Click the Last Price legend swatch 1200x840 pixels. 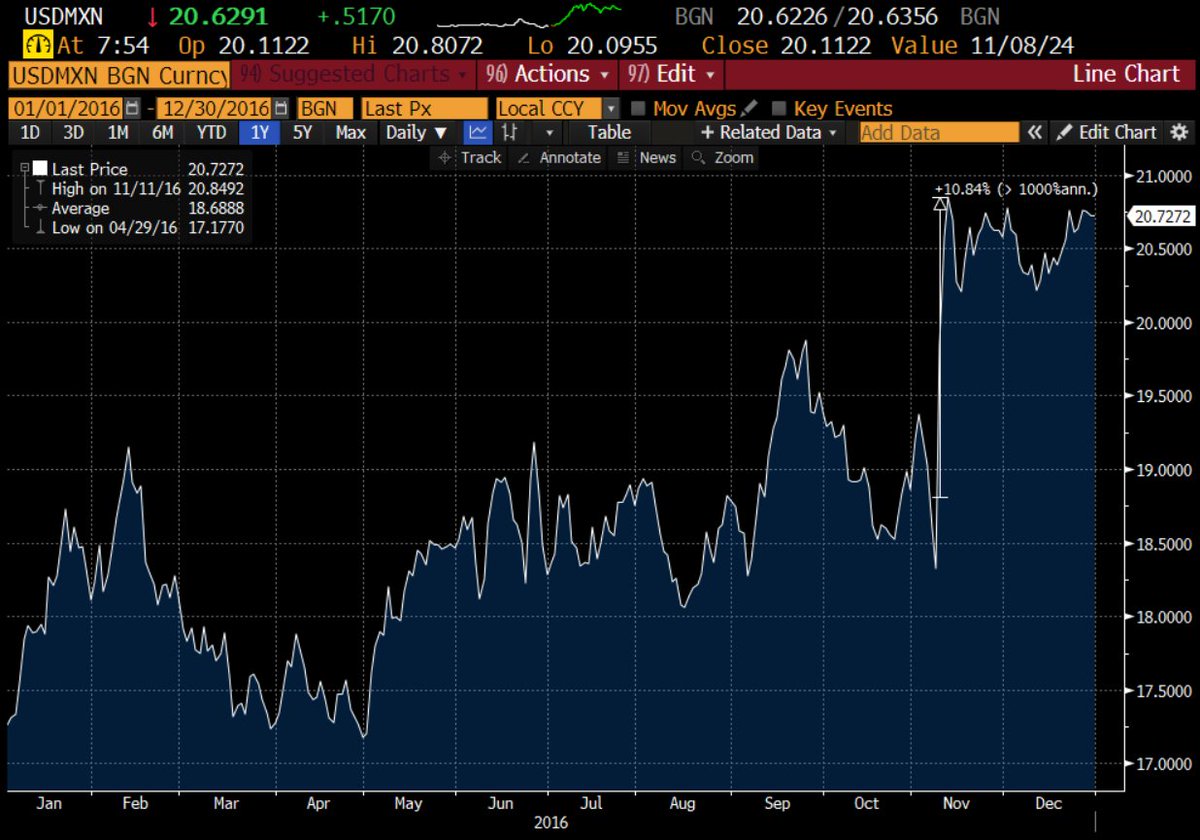[40, 169]
